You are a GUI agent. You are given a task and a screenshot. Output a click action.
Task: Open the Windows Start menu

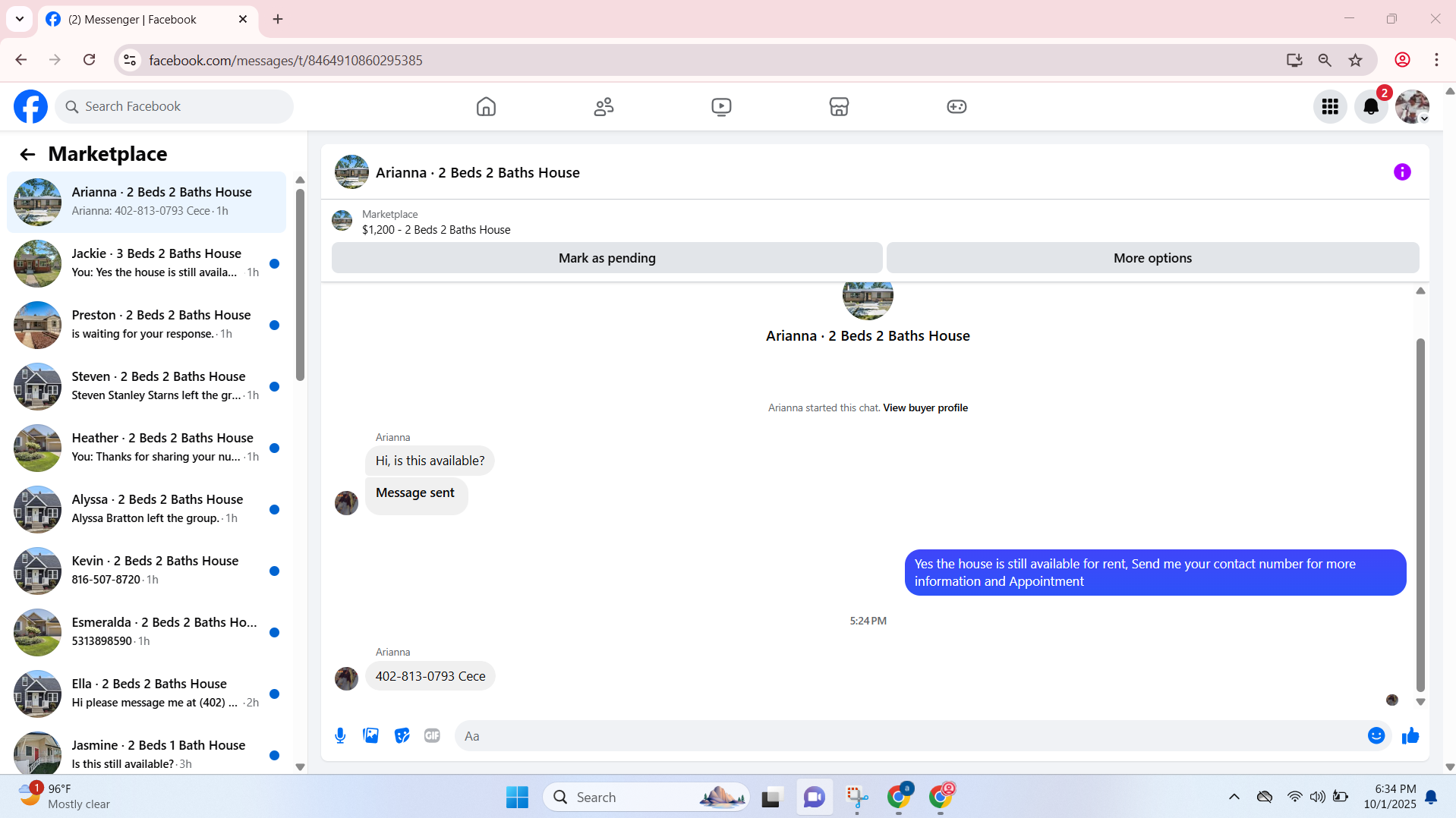click(517, 797)
